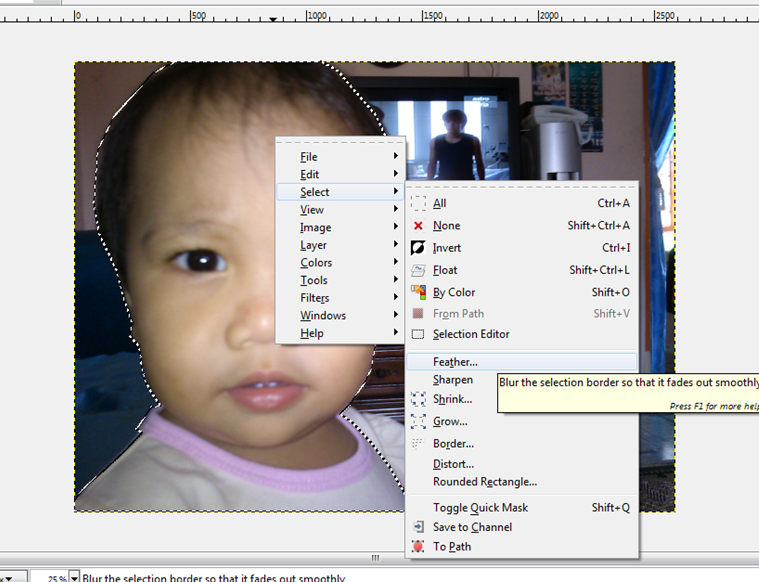Image resolution: width=759 pixels, height=582 pixels.
Task: Choose To Path menu entry
Action: coord(522,547)
